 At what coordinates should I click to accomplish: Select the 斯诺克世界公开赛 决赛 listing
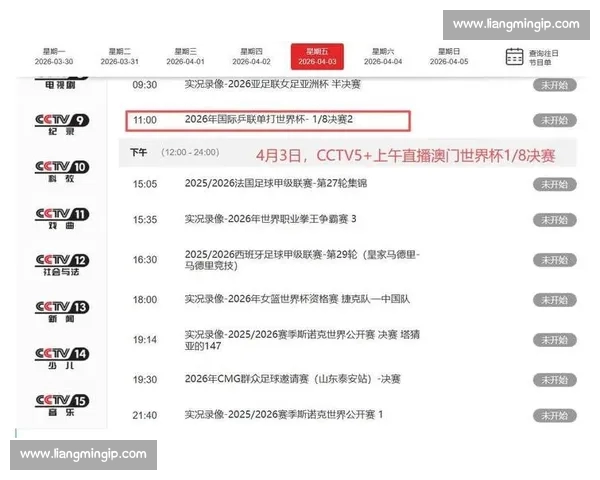pyautogui.click(x=302, y=340)
